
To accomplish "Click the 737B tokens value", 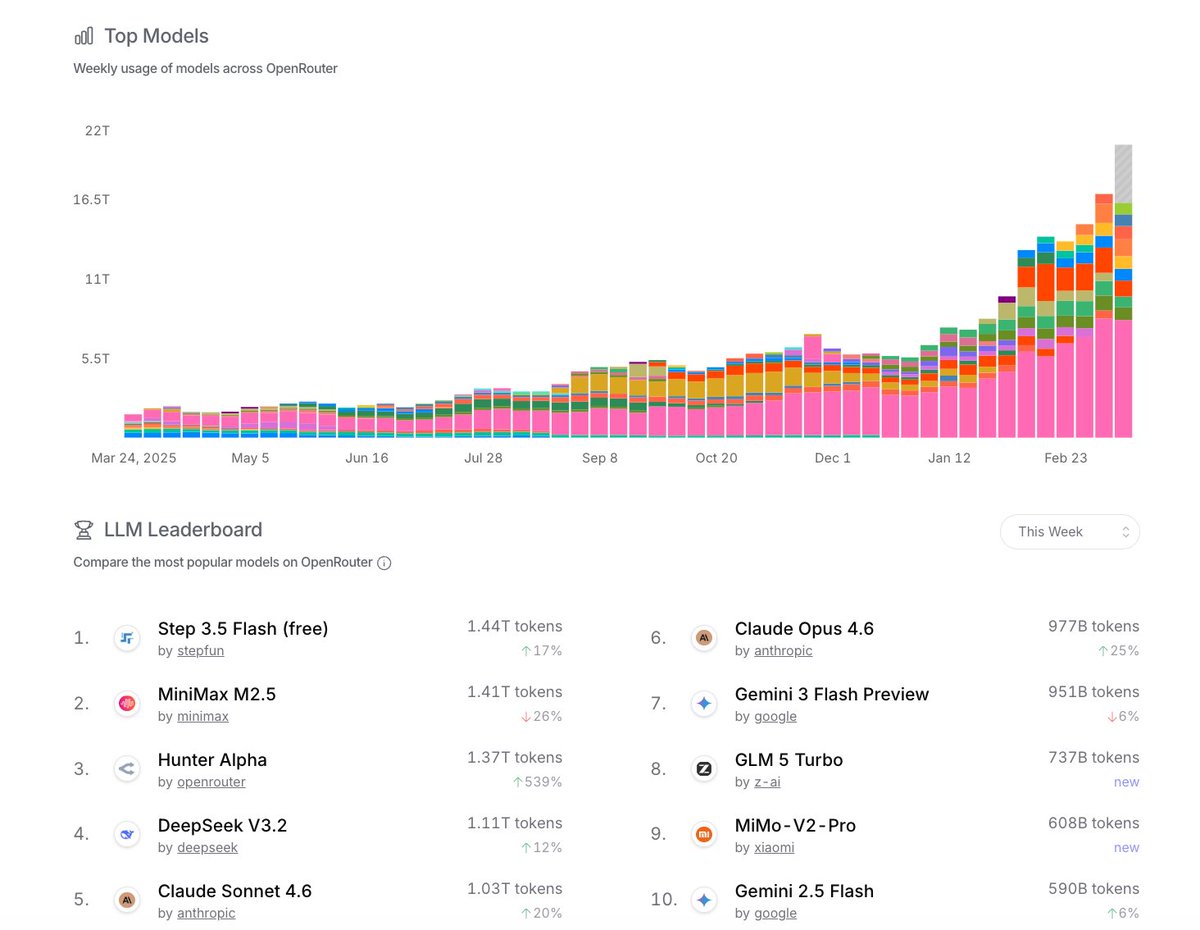I will [x=1093, y=757].
